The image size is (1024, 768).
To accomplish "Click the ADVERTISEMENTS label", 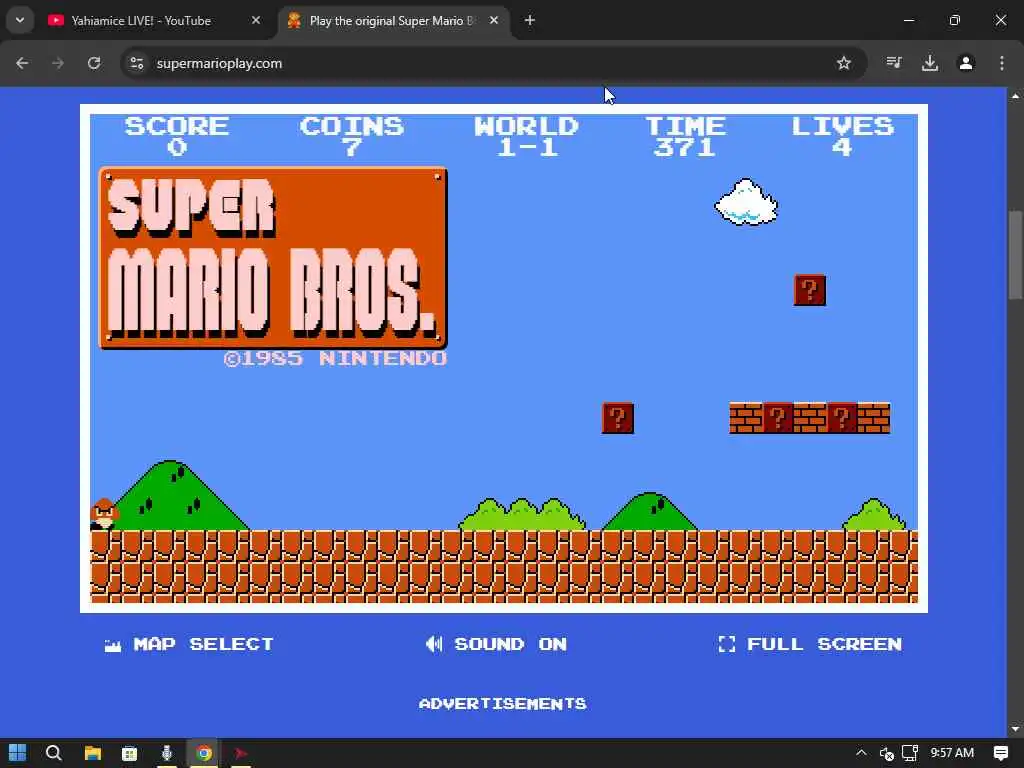I will coord(503,703).
